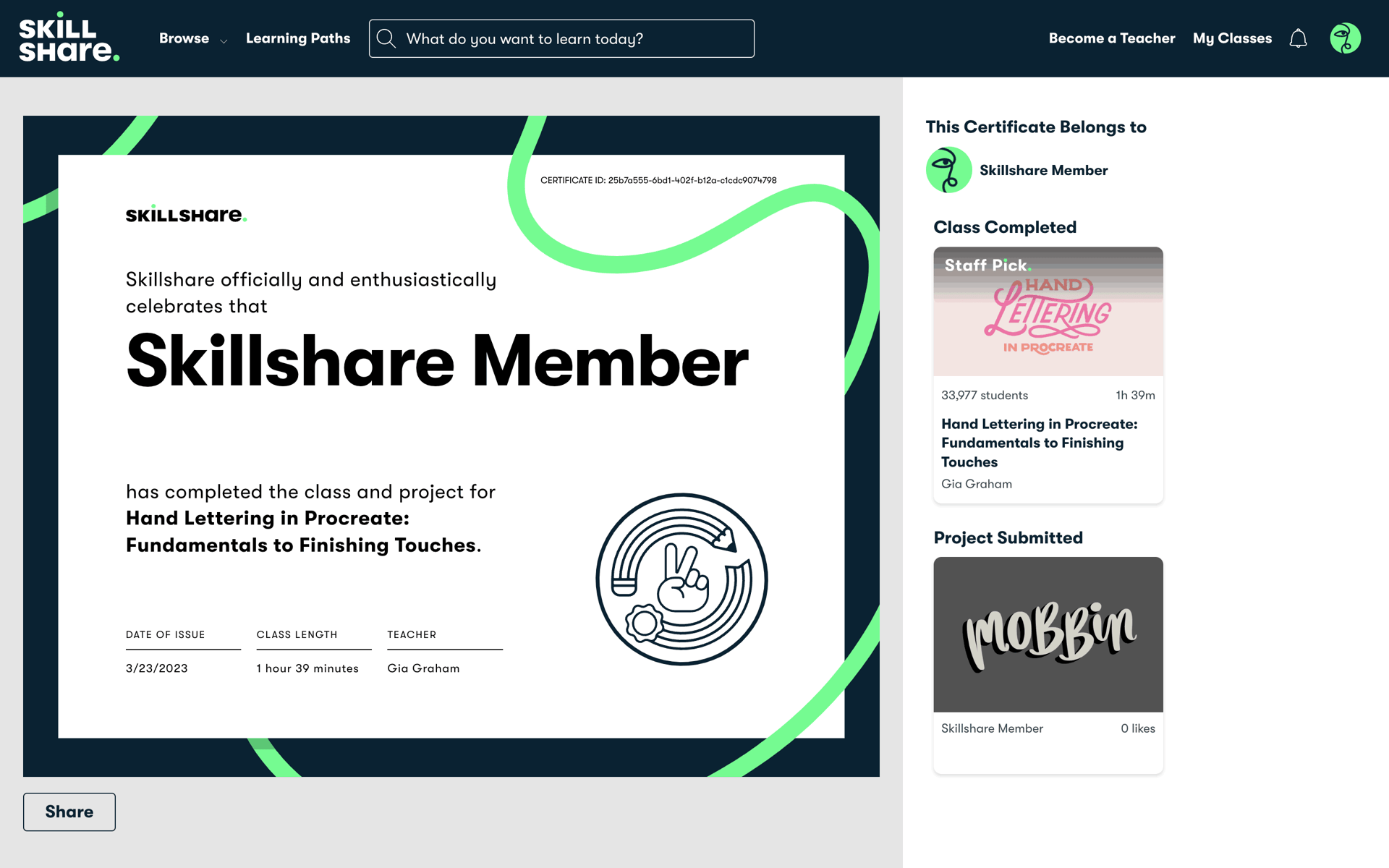Screen dimensions: 1389x868
Task: Open Skillshare Member profile link in sidebar heading
Action: click(1043, 170)
